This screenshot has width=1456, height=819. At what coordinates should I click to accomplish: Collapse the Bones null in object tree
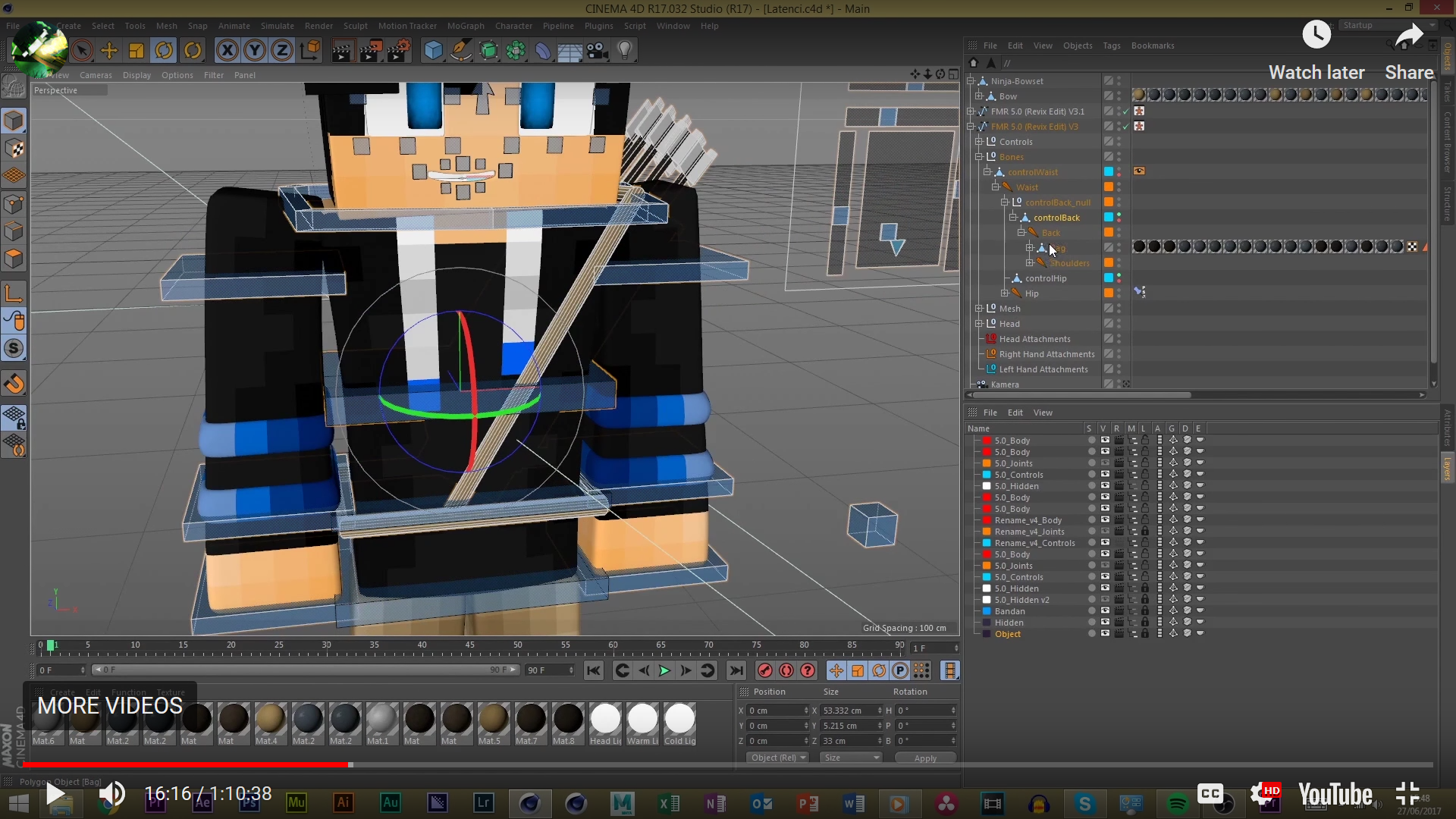[979, 157]
